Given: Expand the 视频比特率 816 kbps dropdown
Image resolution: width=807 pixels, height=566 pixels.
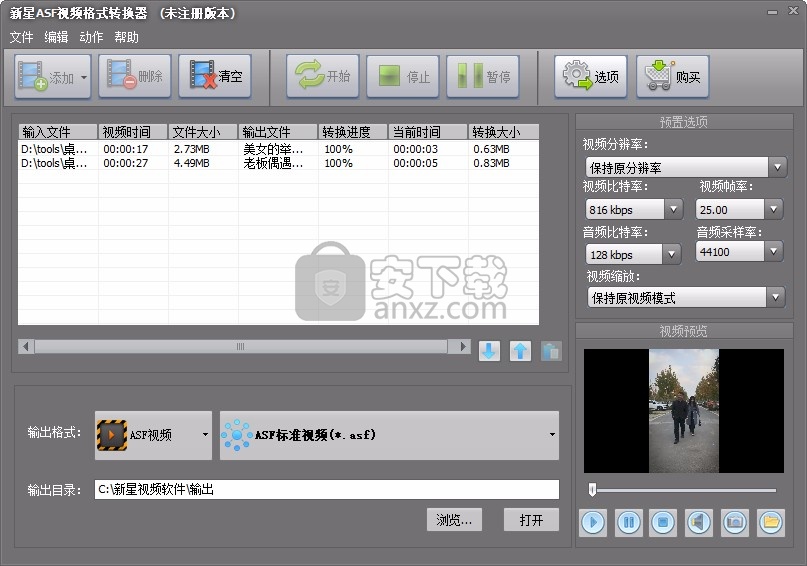Looking at the screenshot, I should (673, 209).
